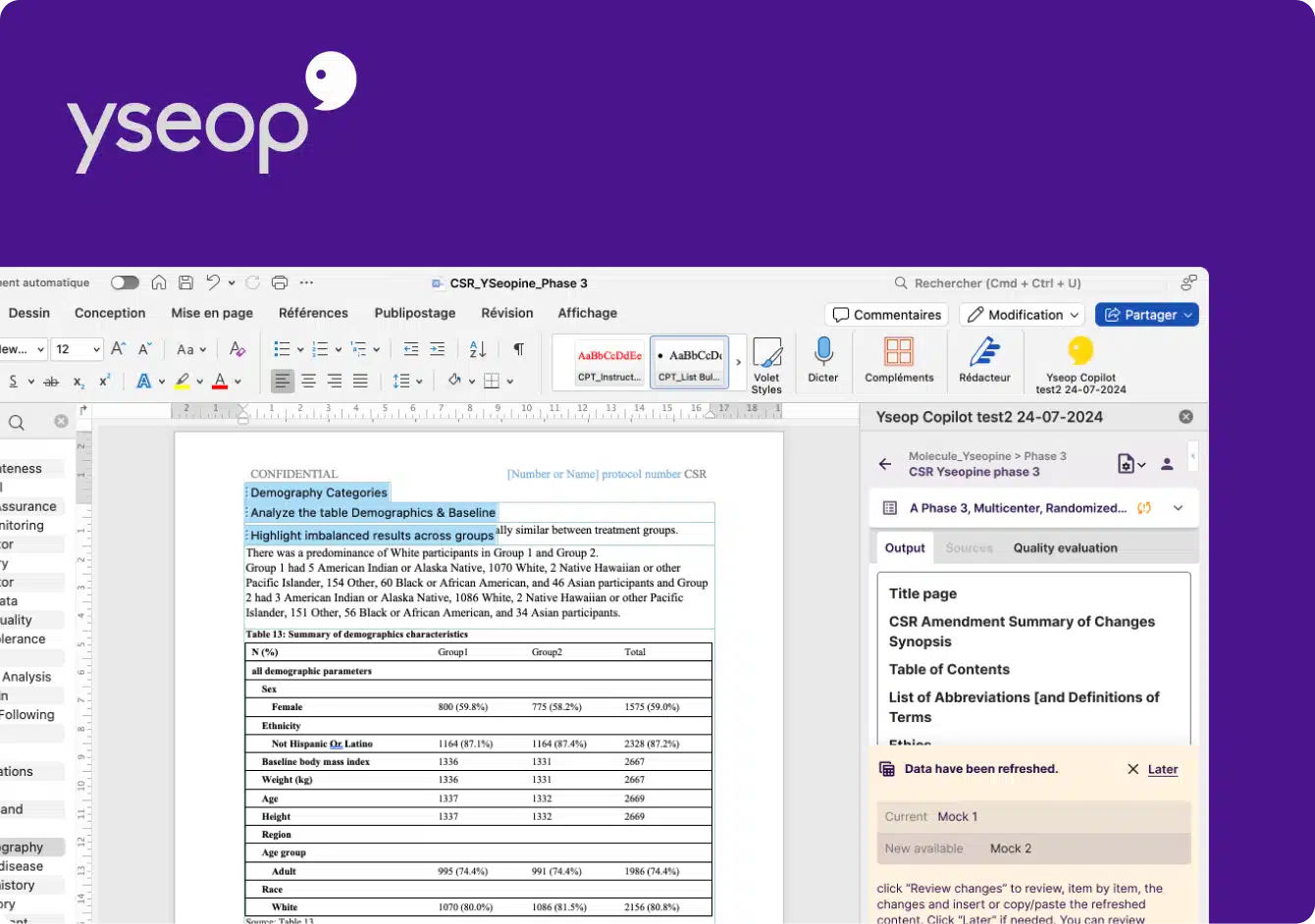Close the Yseop Copilot panel
The height and width of the screenshot is (924, 1315).
point(1185,417)
